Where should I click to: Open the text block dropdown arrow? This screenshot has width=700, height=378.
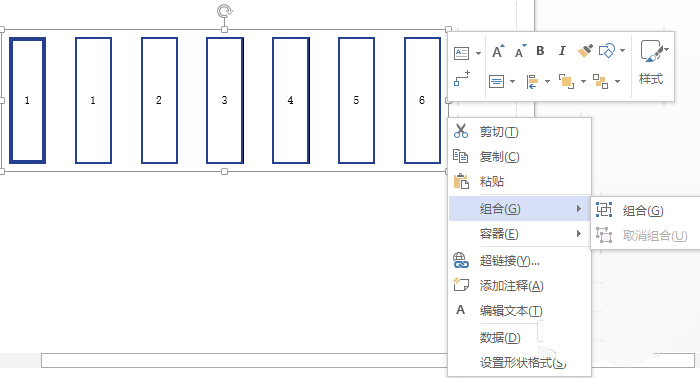(478, 54)
